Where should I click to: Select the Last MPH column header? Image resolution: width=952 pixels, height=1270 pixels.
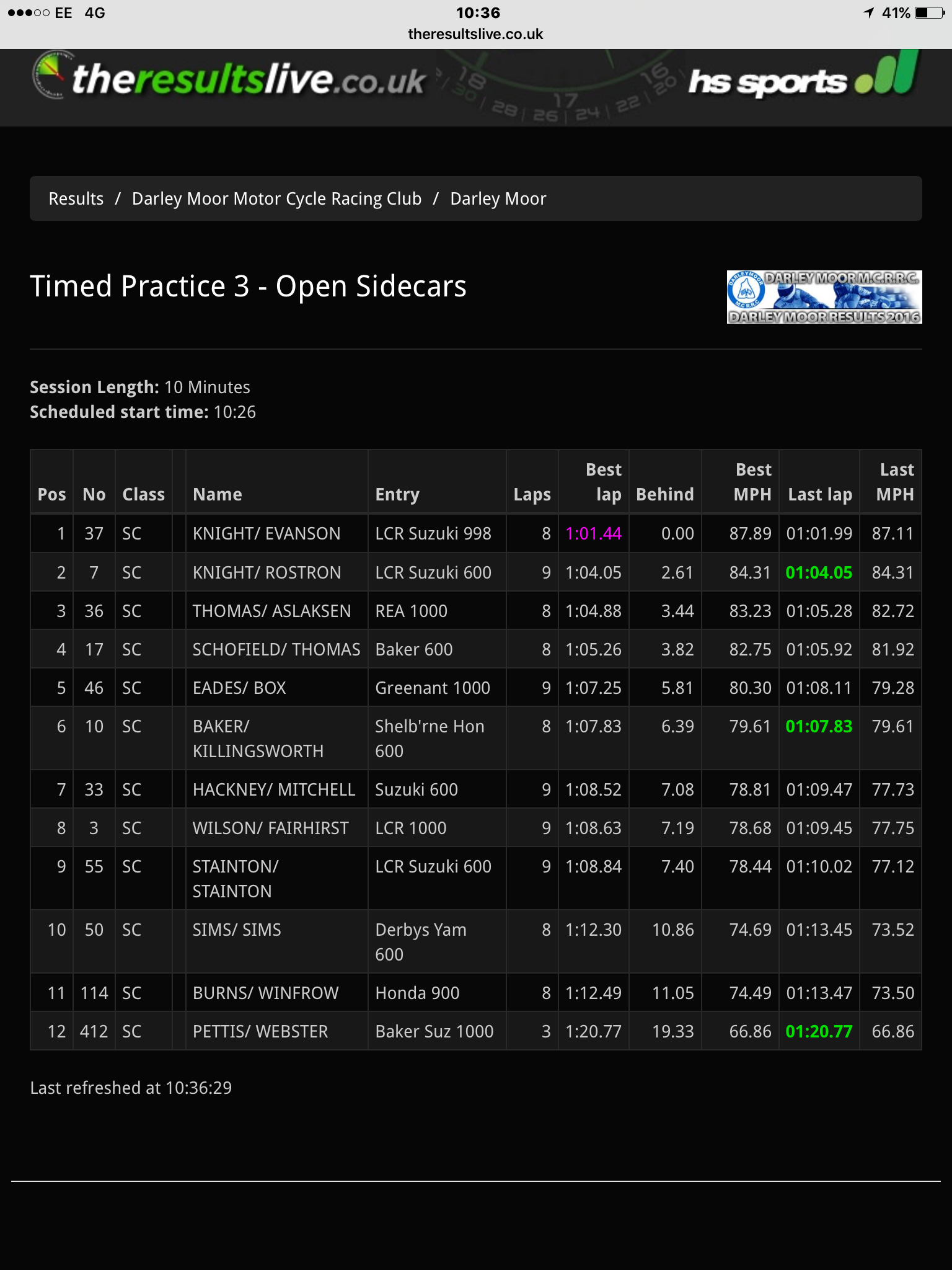click(891, 482)
